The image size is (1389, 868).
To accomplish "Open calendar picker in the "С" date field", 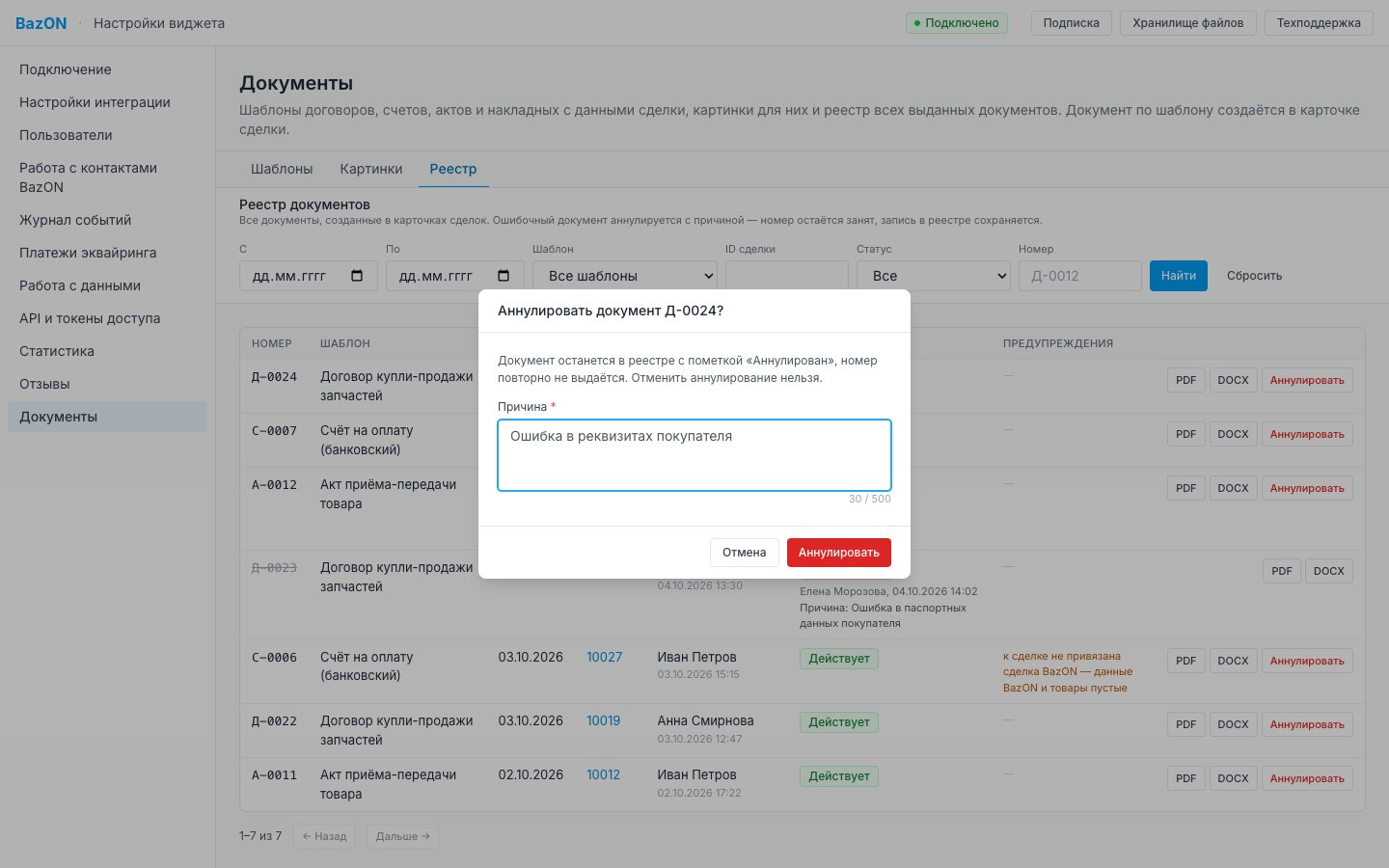I will pos(357,276).
